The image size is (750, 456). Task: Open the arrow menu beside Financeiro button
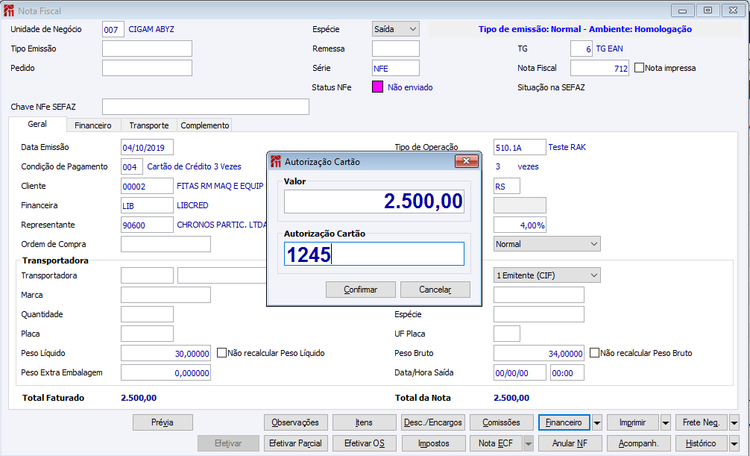(597, 423)
